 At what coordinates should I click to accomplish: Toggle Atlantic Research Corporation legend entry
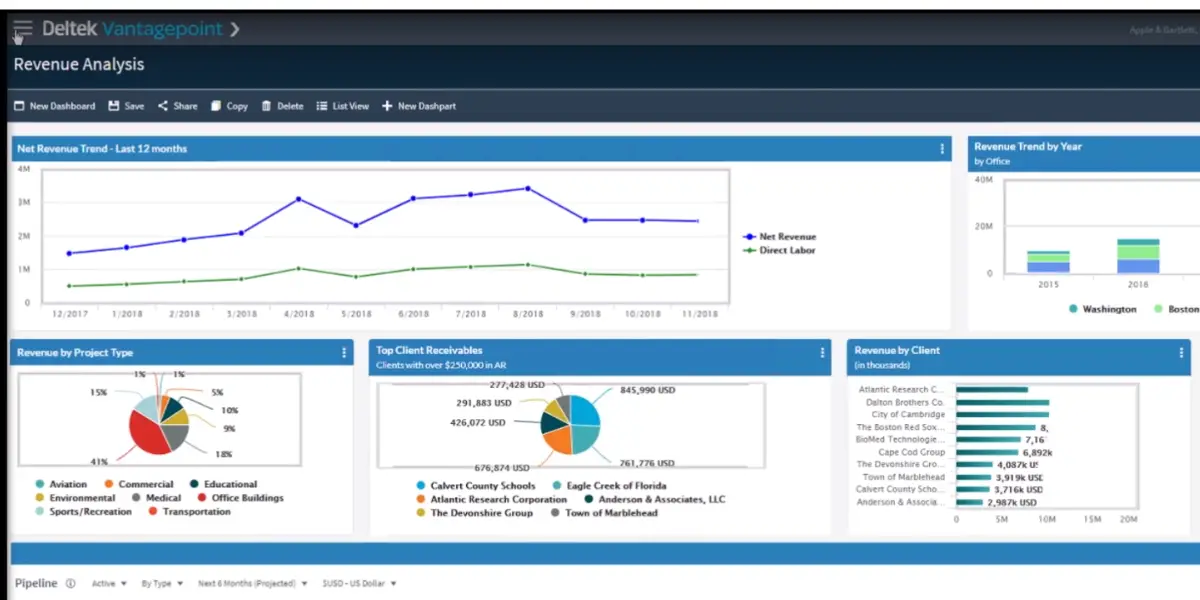(x=491, y=499)
